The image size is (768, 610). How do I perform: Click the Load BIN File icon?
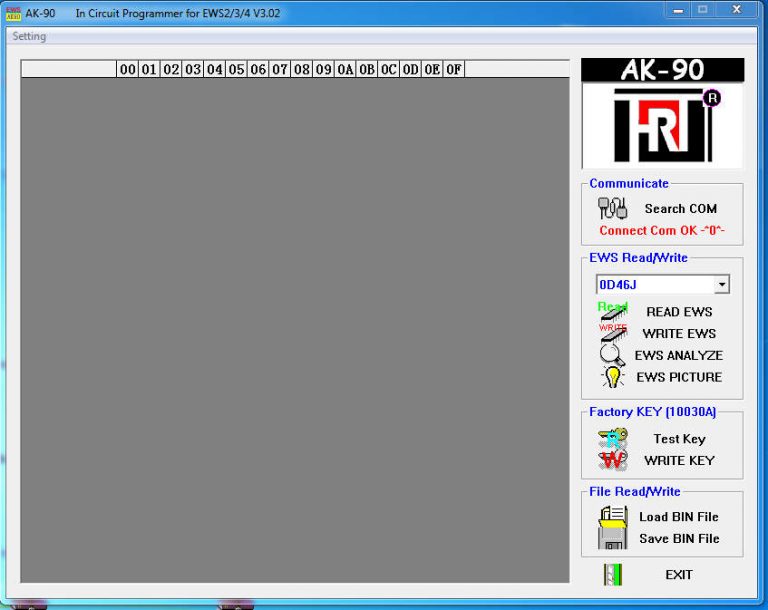(612, 516)
